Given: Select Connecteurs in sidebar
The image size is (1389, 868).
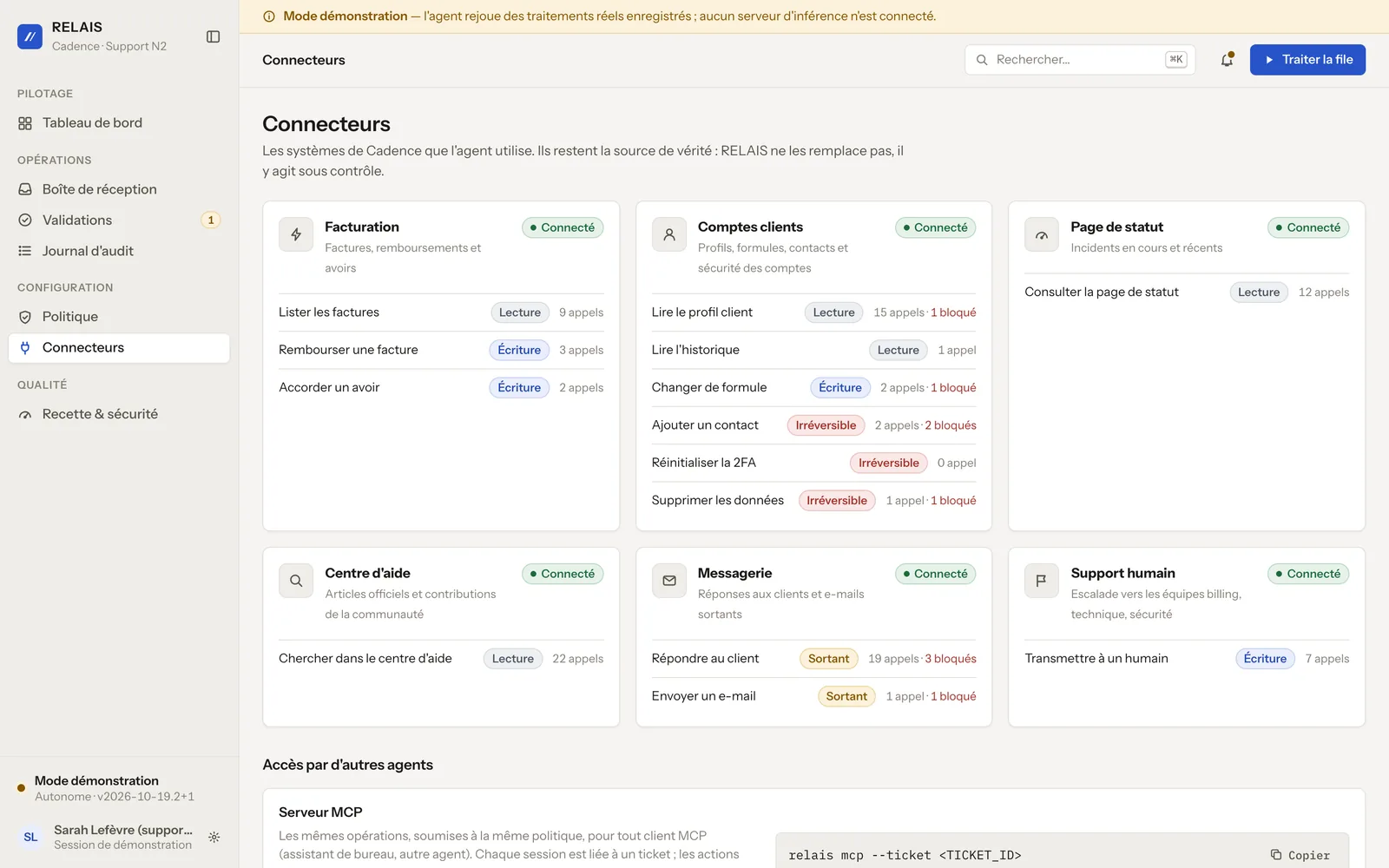Looking at the screenshot, I should pos(119,348).
